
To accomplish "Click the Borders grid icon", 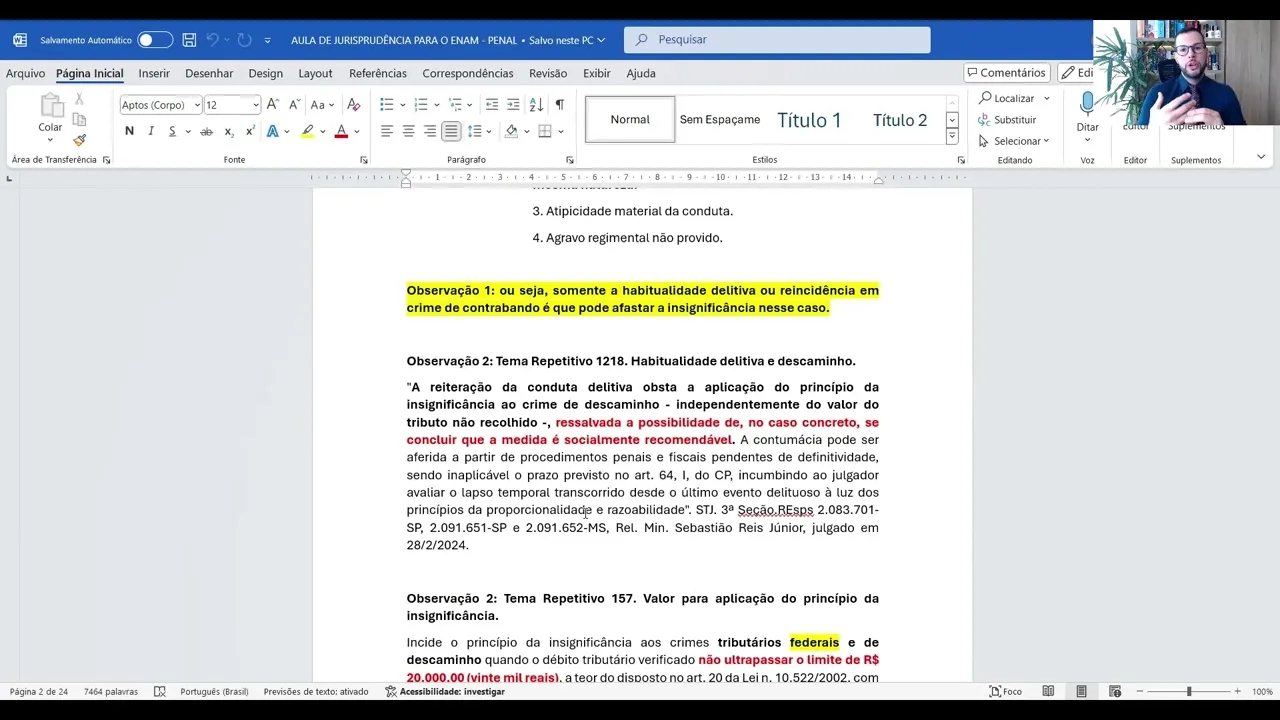I will coord(545,131).
